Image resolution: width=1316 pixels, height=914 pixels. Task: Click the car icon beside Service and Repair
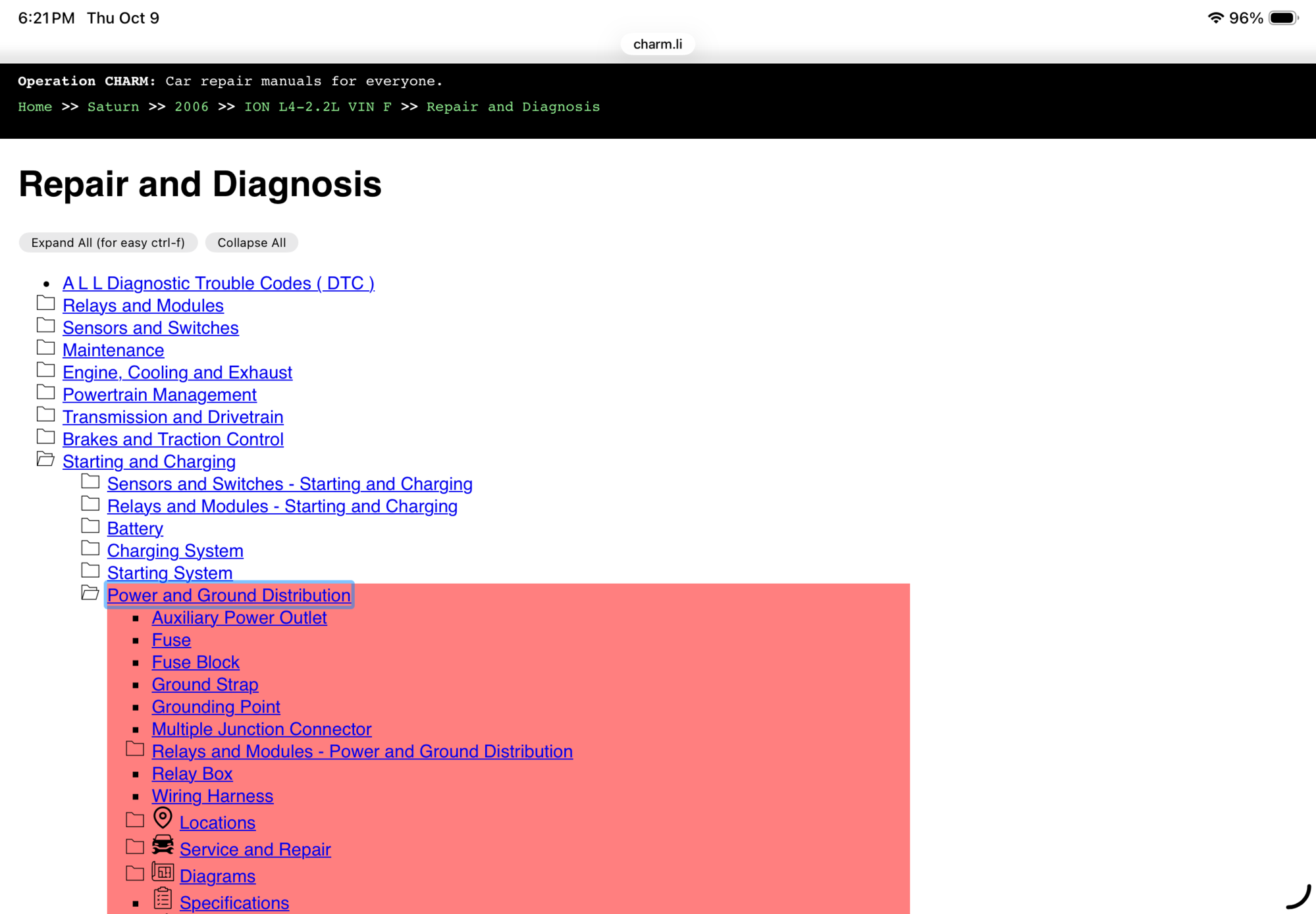point(163,845)
